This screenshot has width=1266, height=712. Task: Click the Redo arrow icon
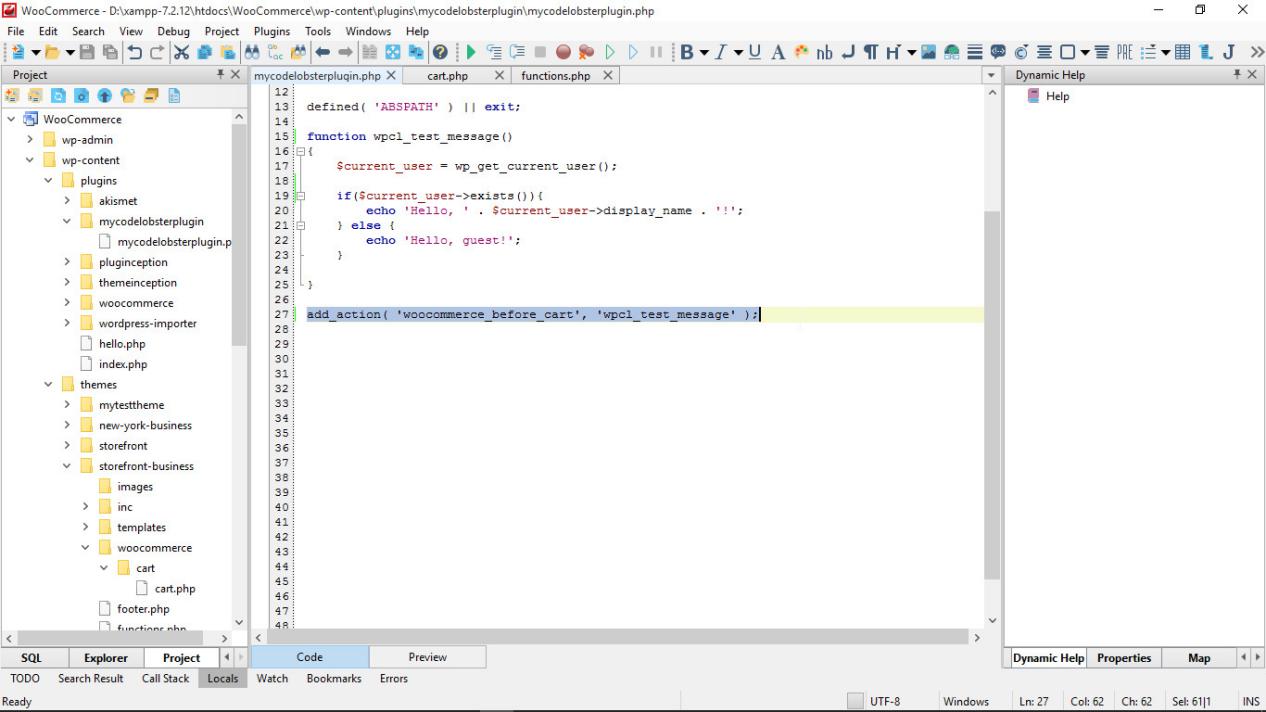coord(157,52)
